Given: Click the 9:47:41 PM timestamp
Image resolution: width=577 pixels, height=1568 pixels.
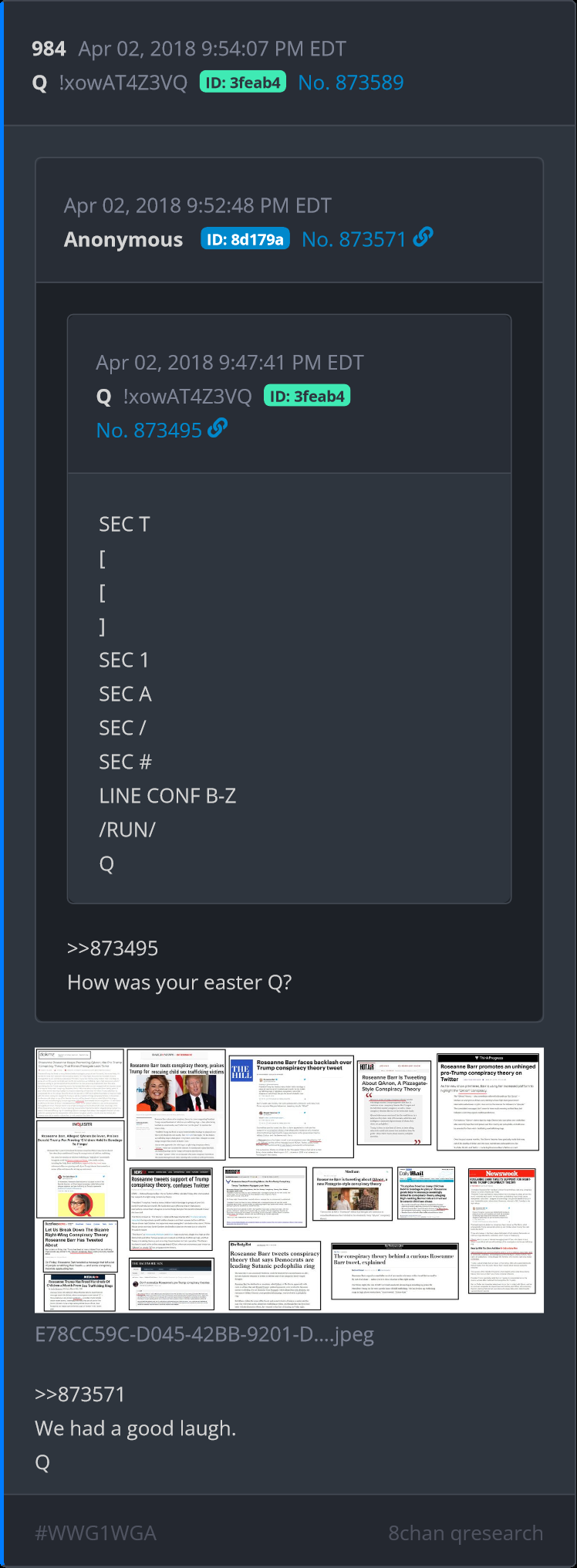Looking at the screenshot, I should (x=229, y=363).
